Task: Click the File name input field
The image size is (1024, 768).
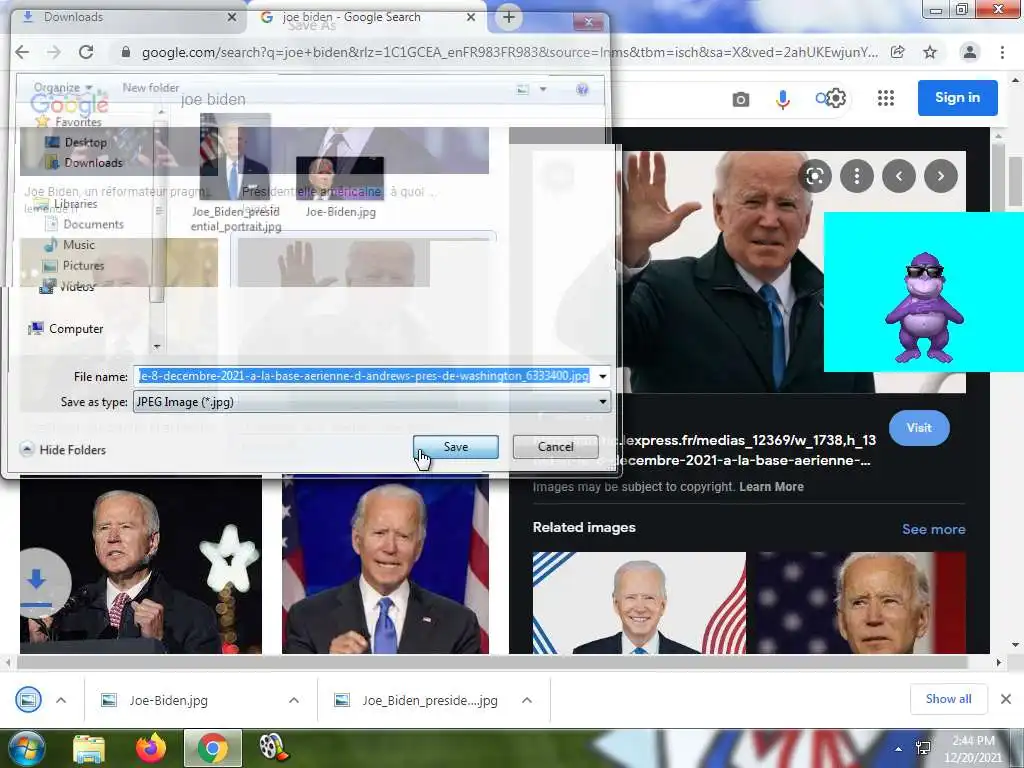Action: click(x=364, y=376)
